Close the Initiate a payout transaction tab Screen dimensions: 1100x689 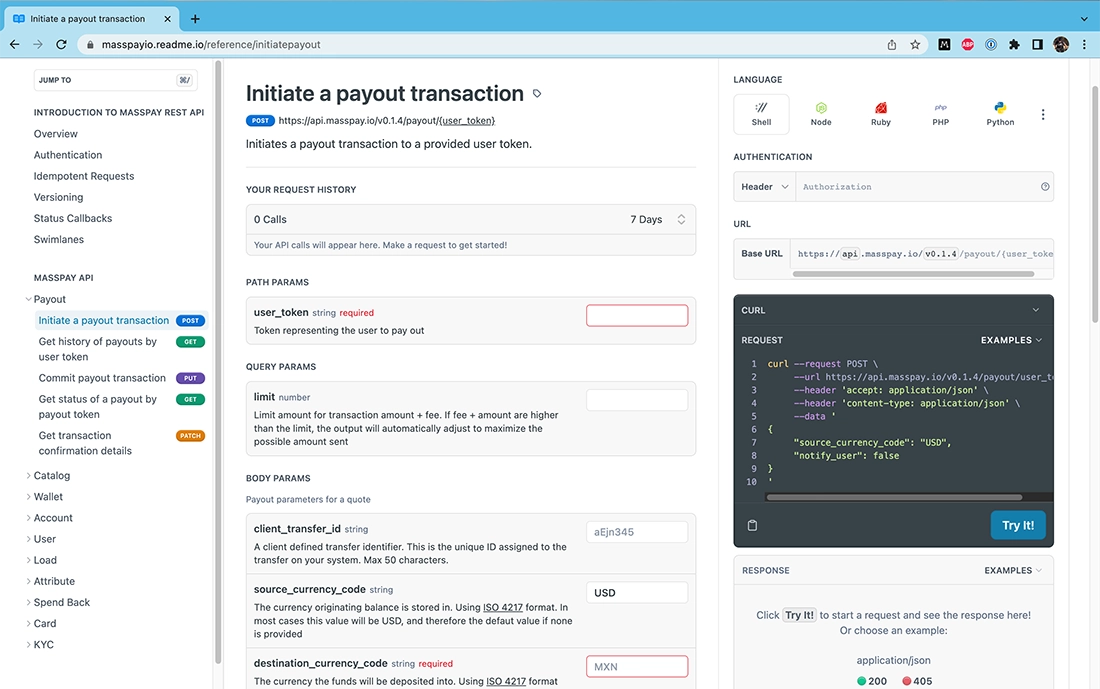click(x=167, y=19)
